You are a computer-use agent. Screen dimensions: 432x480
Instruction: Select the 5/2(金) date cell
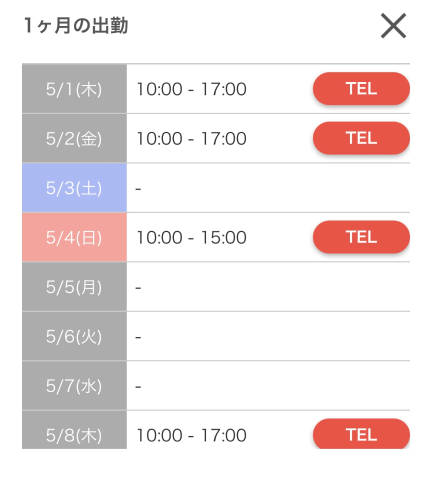pyautogui.click(x=74, y=138)
